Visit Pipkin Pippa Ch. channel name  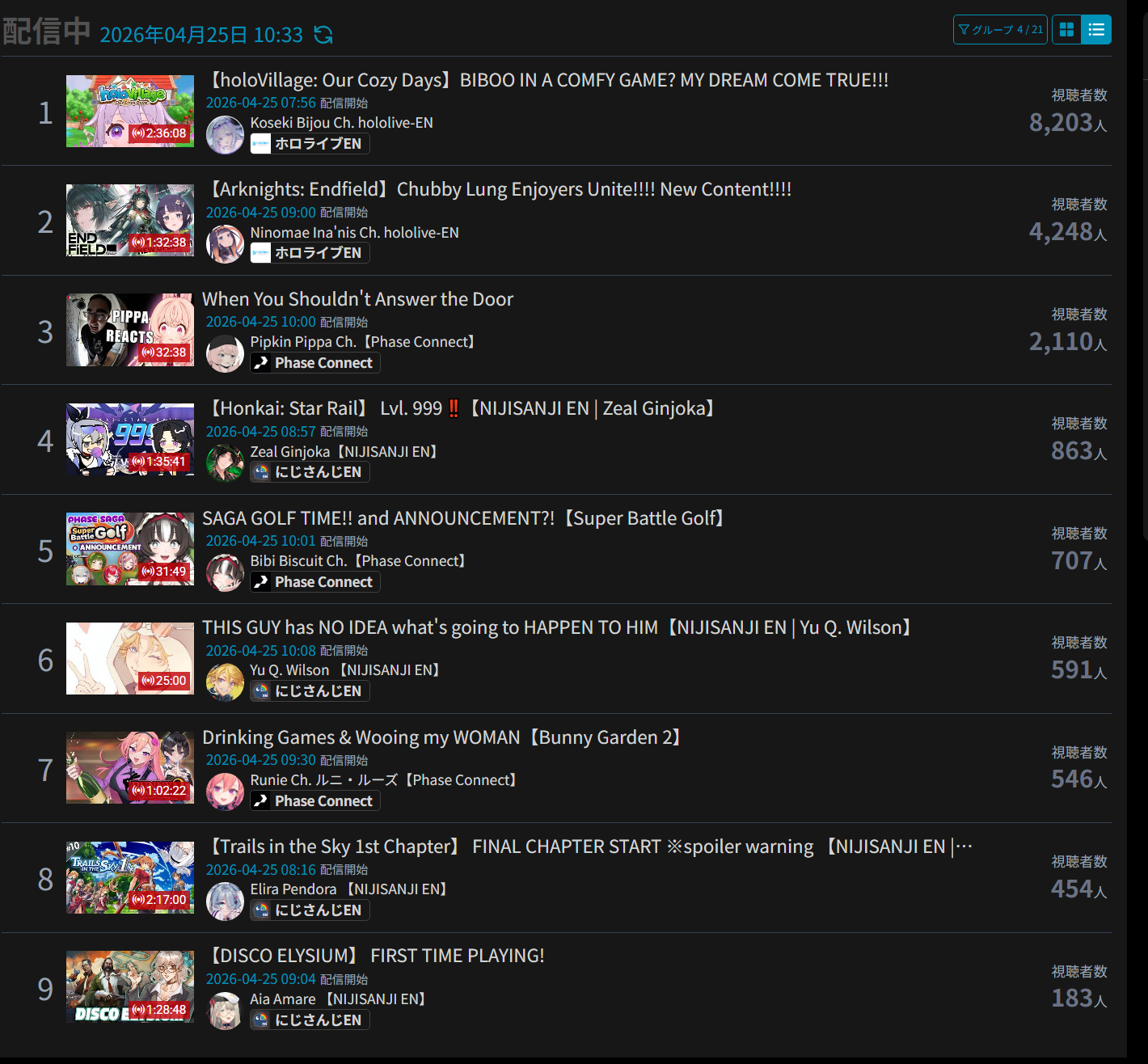coord(363,342)
